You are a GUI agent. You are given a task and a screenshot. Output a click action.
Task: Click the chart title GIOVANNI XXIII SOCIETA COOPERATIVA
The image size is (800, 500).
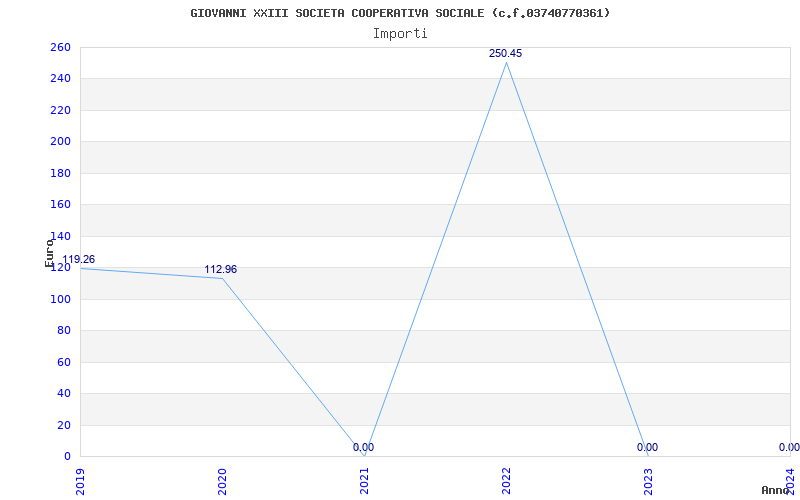(x=400, y=13)
